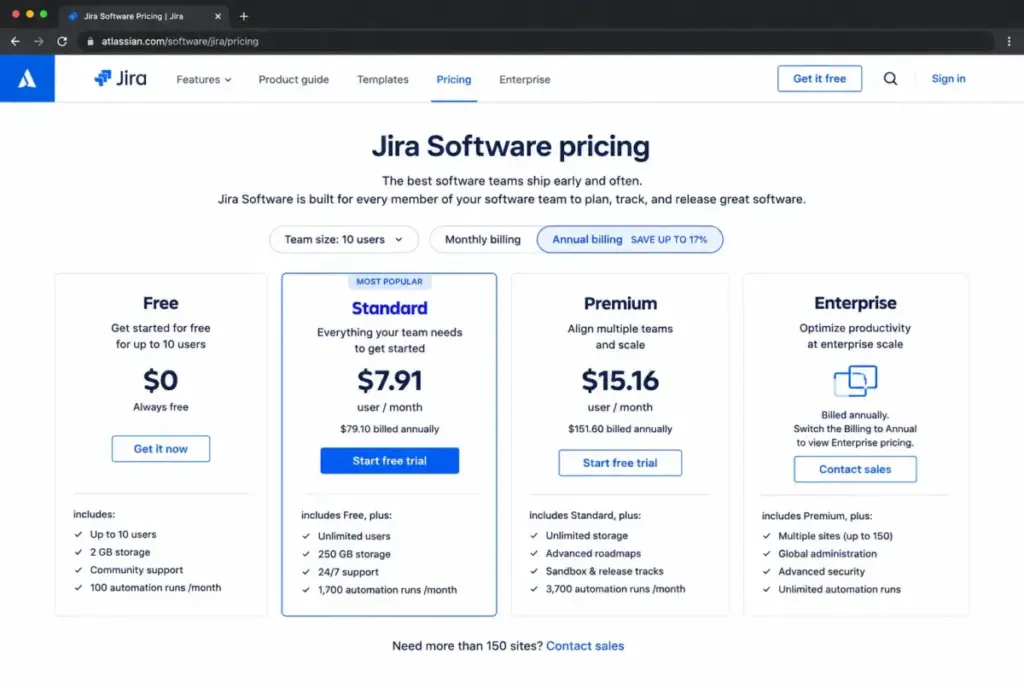The height and width of the screenshot is (683, 1024).
Task: Select Annual billing option
Action: pos(630,240)
